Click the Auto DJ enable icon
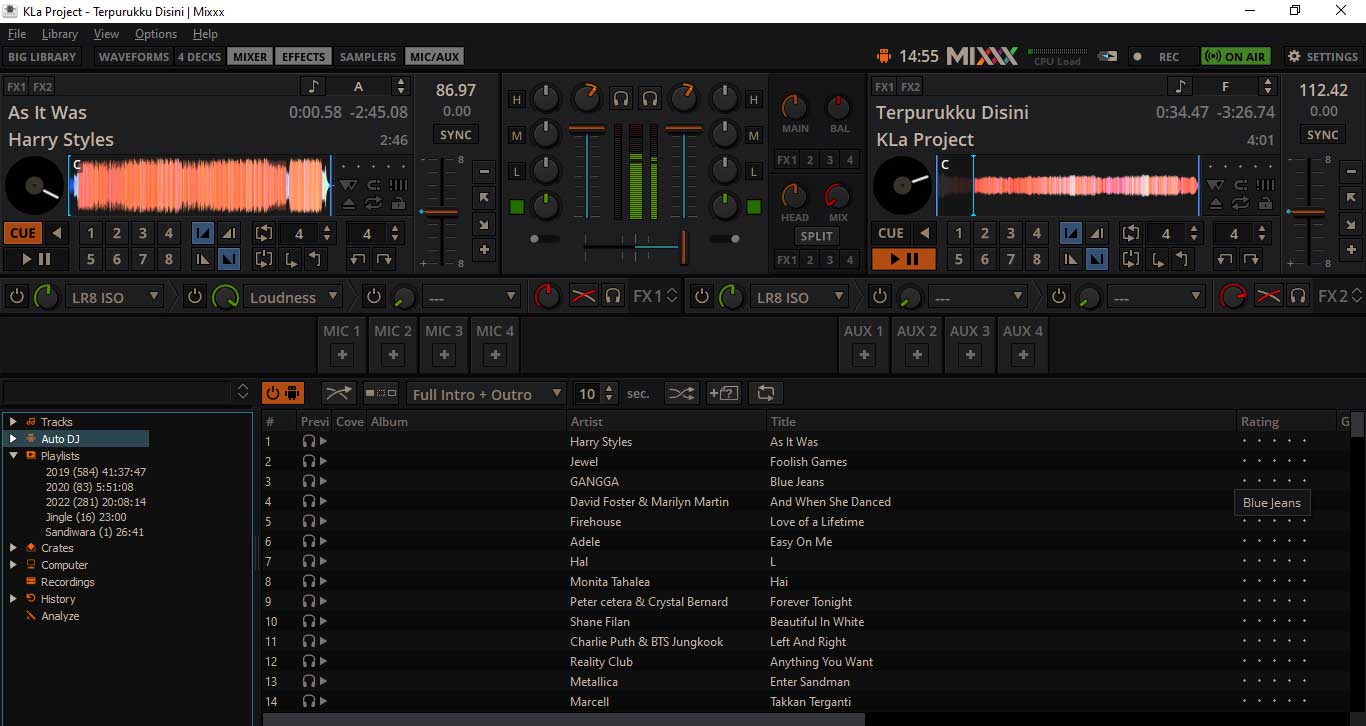 (x=283, y=394)
